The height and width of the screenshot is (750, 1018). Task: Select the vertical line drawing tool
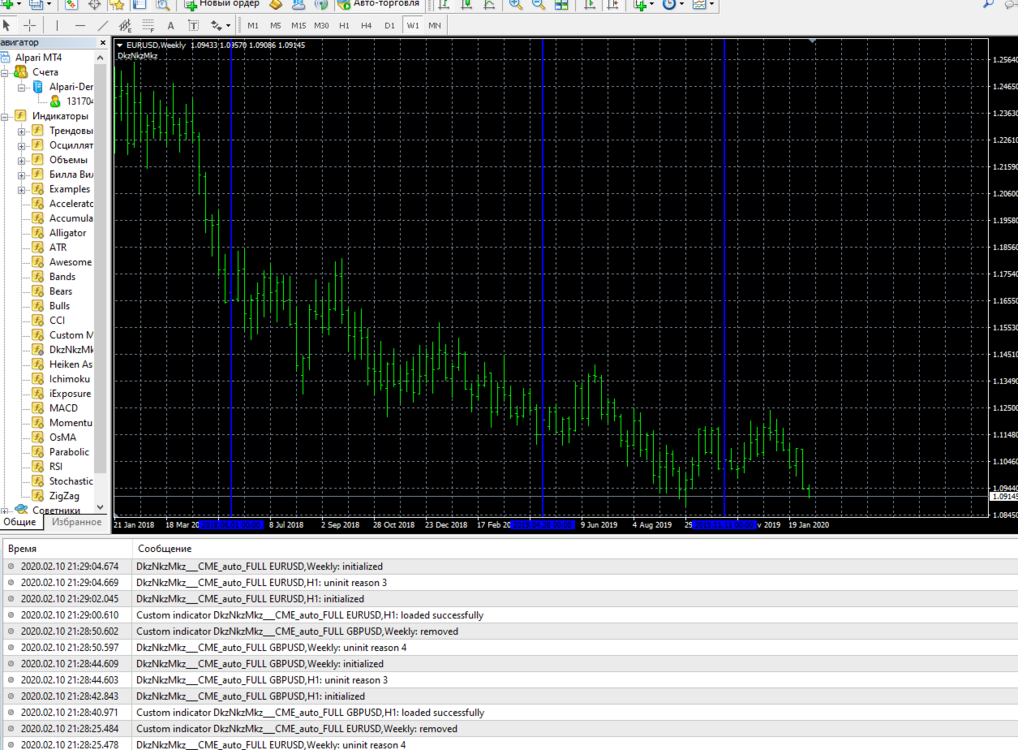pos(57,25)
